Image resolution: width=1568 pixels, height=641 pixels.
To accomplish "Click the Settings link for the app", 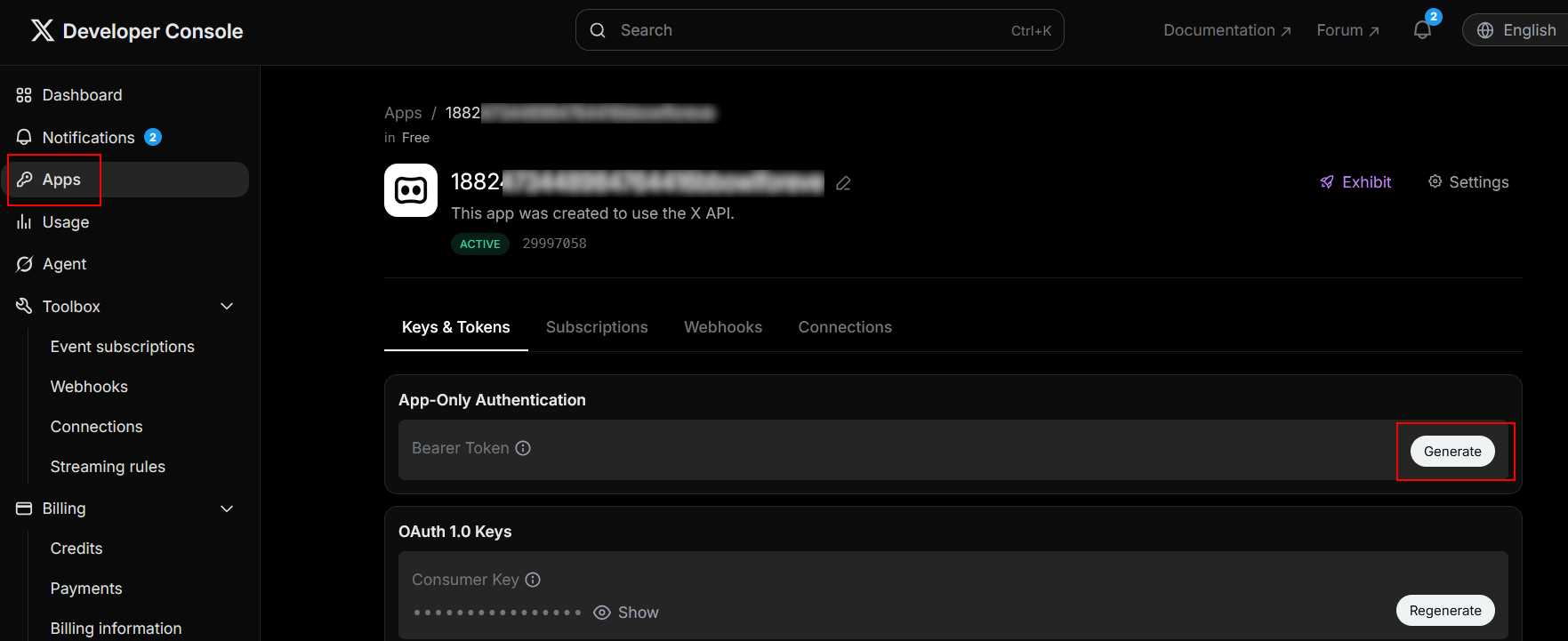I will [1468, 182].
